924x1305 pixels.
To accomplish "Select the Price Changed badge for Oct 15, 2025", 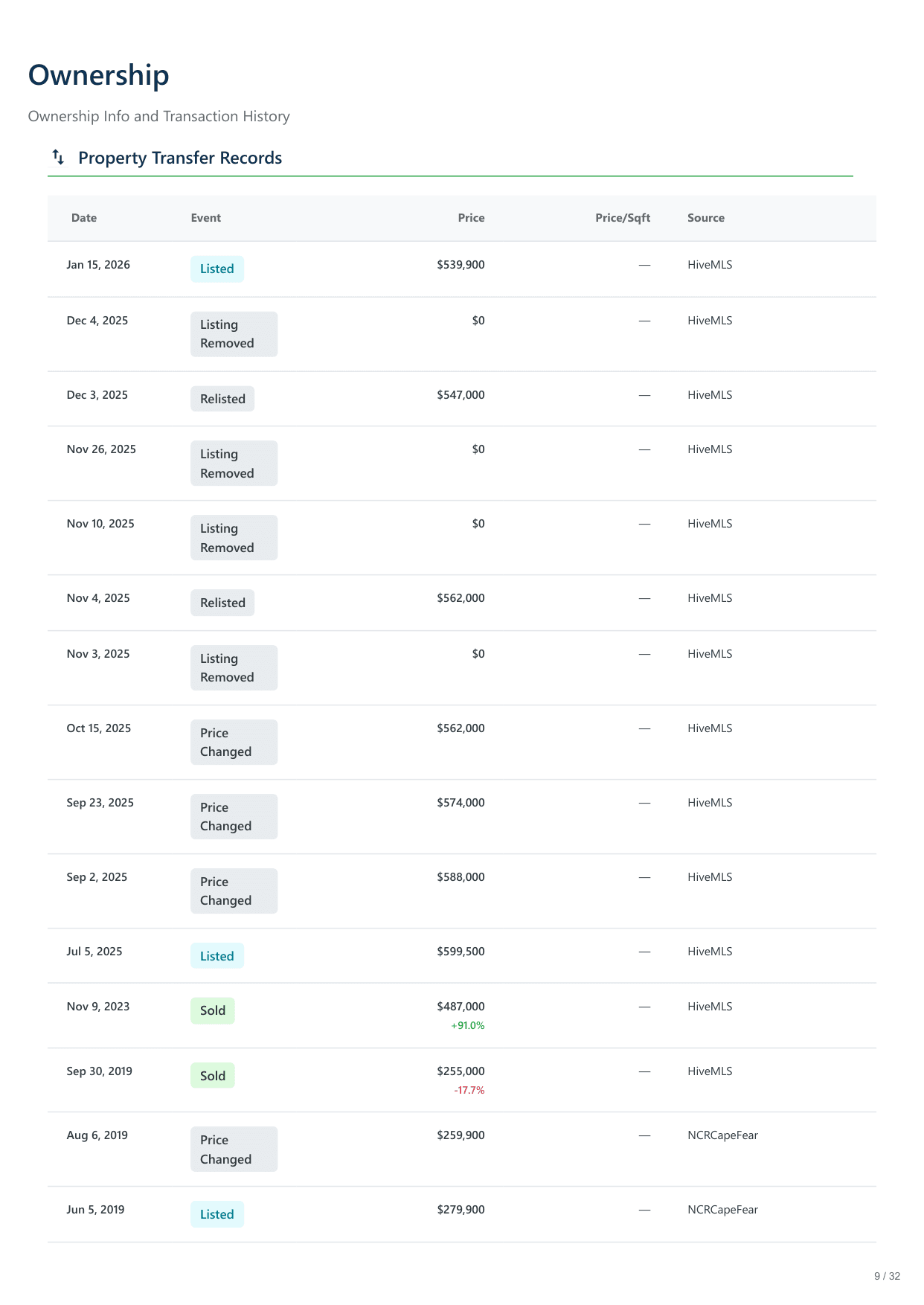I will pyautogui.click(x=234, y=742).
